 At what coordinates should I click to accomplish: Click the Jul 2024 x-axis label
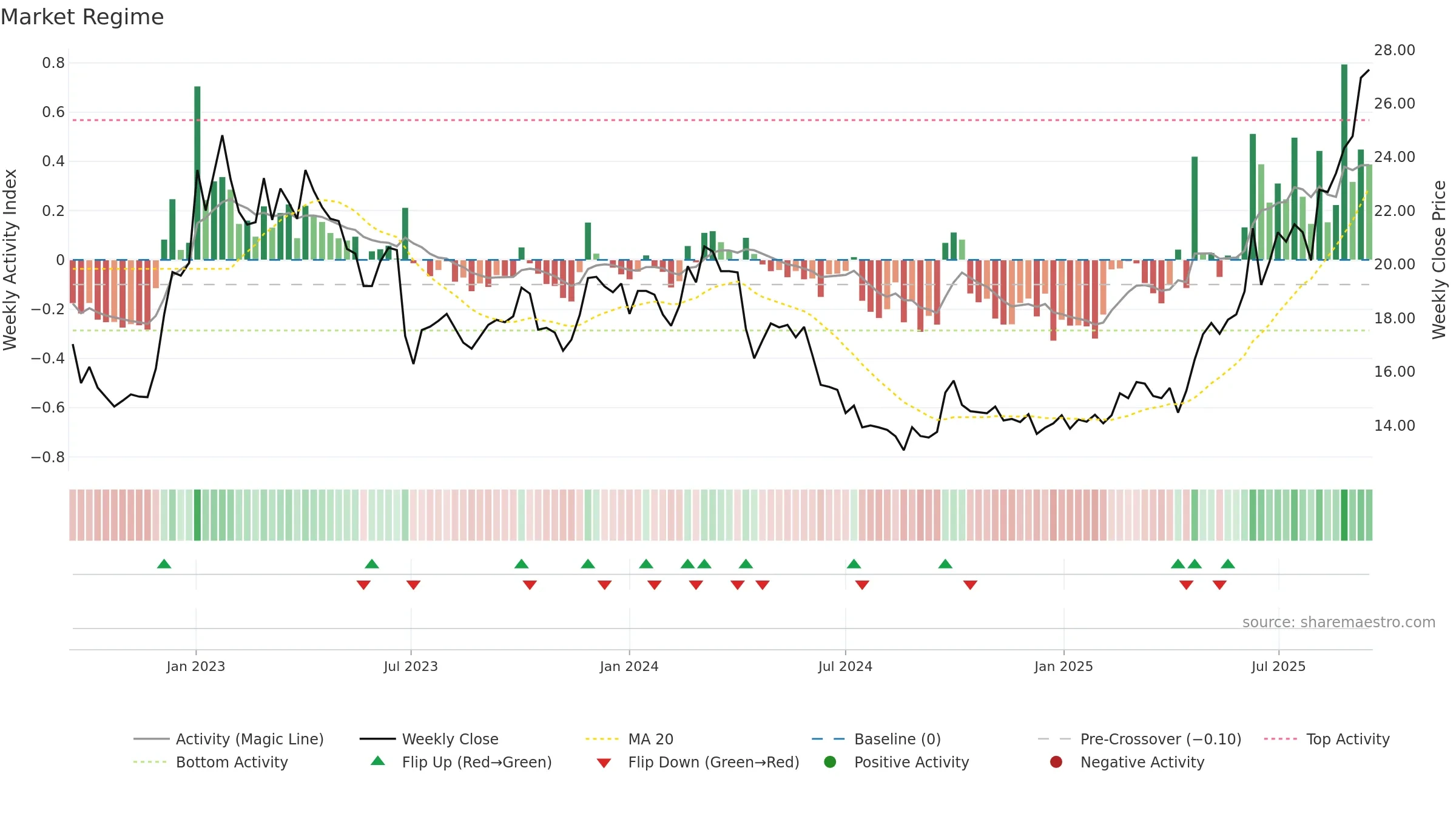845,666
